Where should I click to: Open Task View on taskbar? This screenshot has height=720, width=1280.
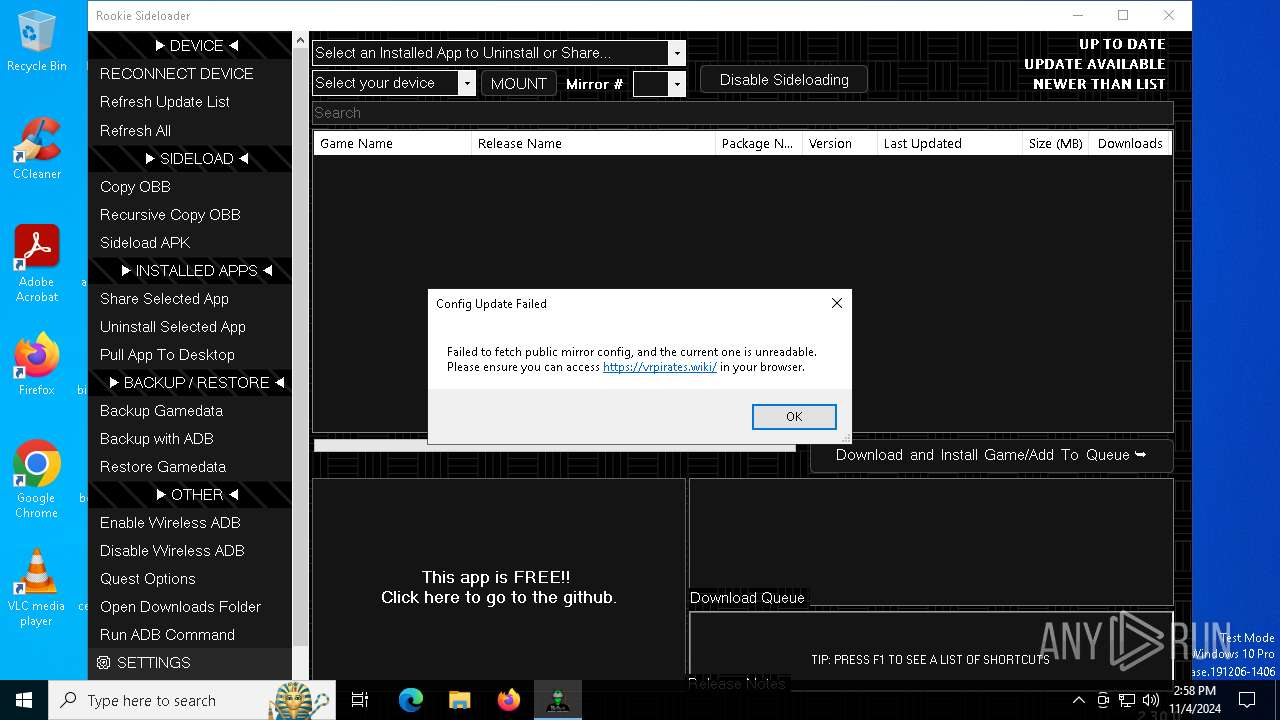click(360, 700)
